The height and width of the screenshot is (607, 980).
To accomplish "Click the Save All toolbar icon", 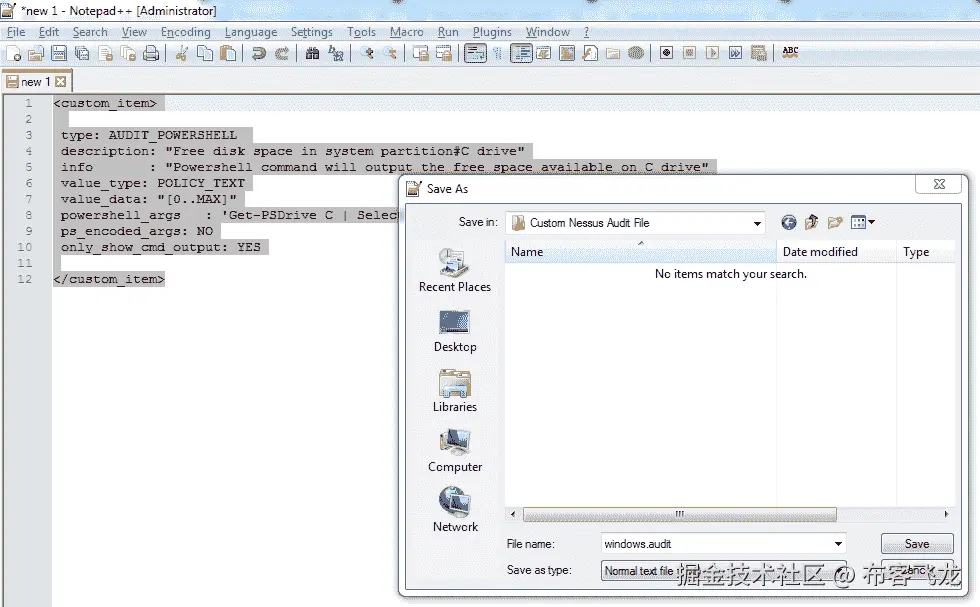I will [x=82, y=54].
